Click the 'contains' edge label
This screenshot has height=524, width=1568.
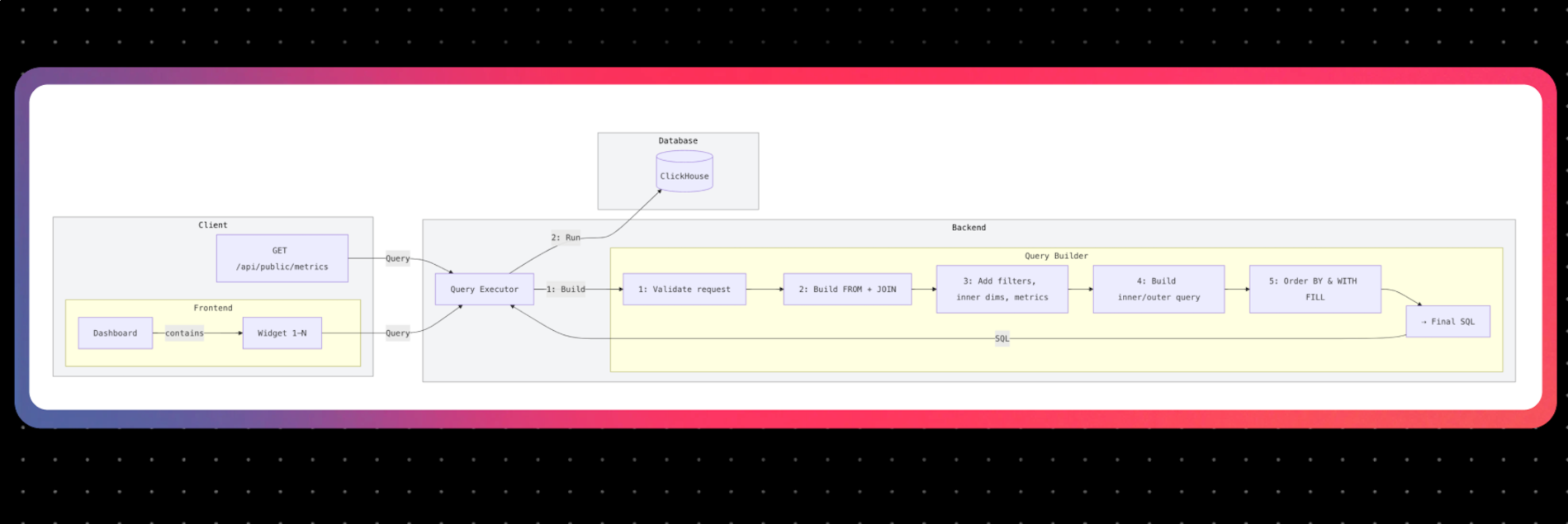pyautogui.click(x=184, y=333)
